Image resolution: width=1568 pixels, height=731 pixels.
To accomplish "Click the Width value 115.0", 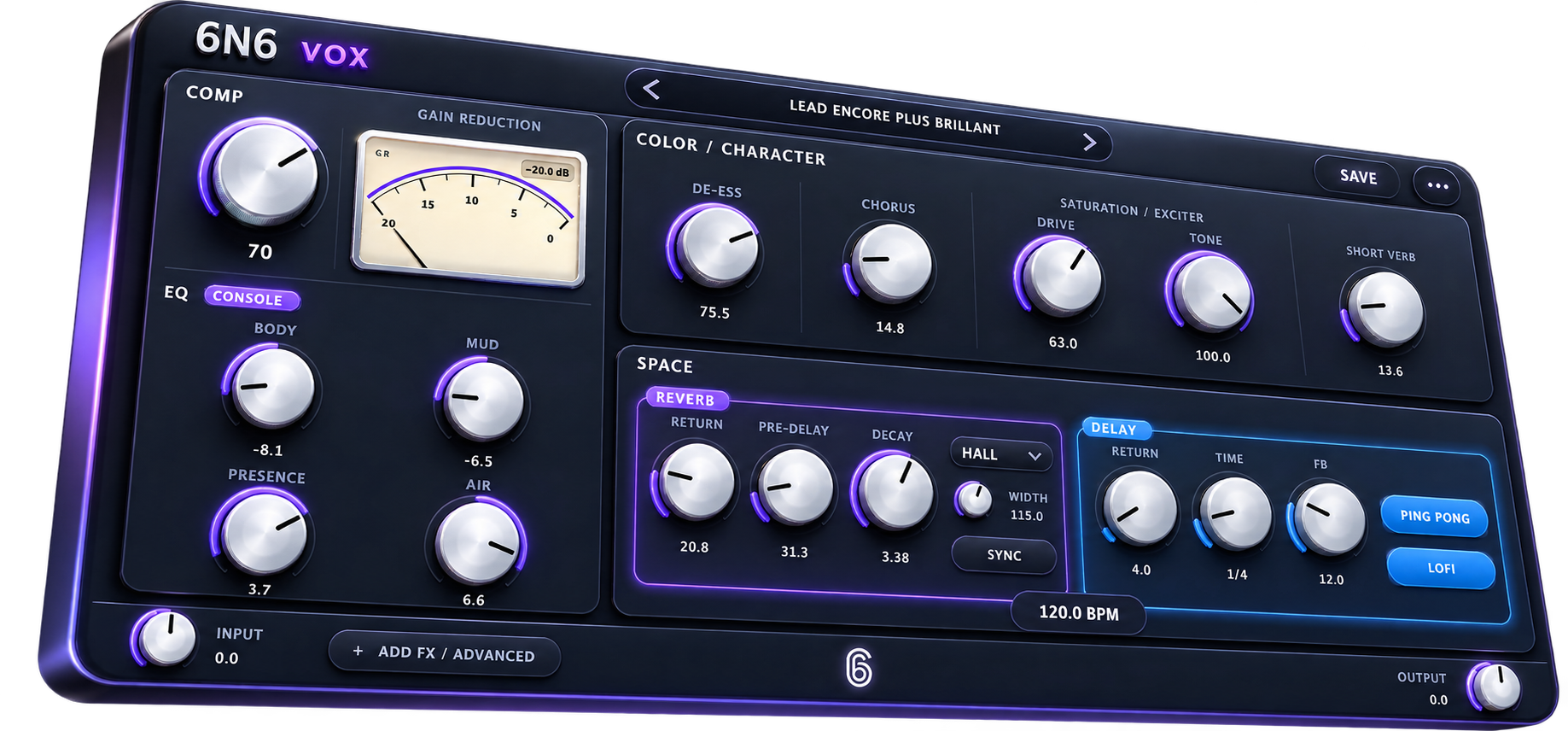I will click(x=1026, y=516).
